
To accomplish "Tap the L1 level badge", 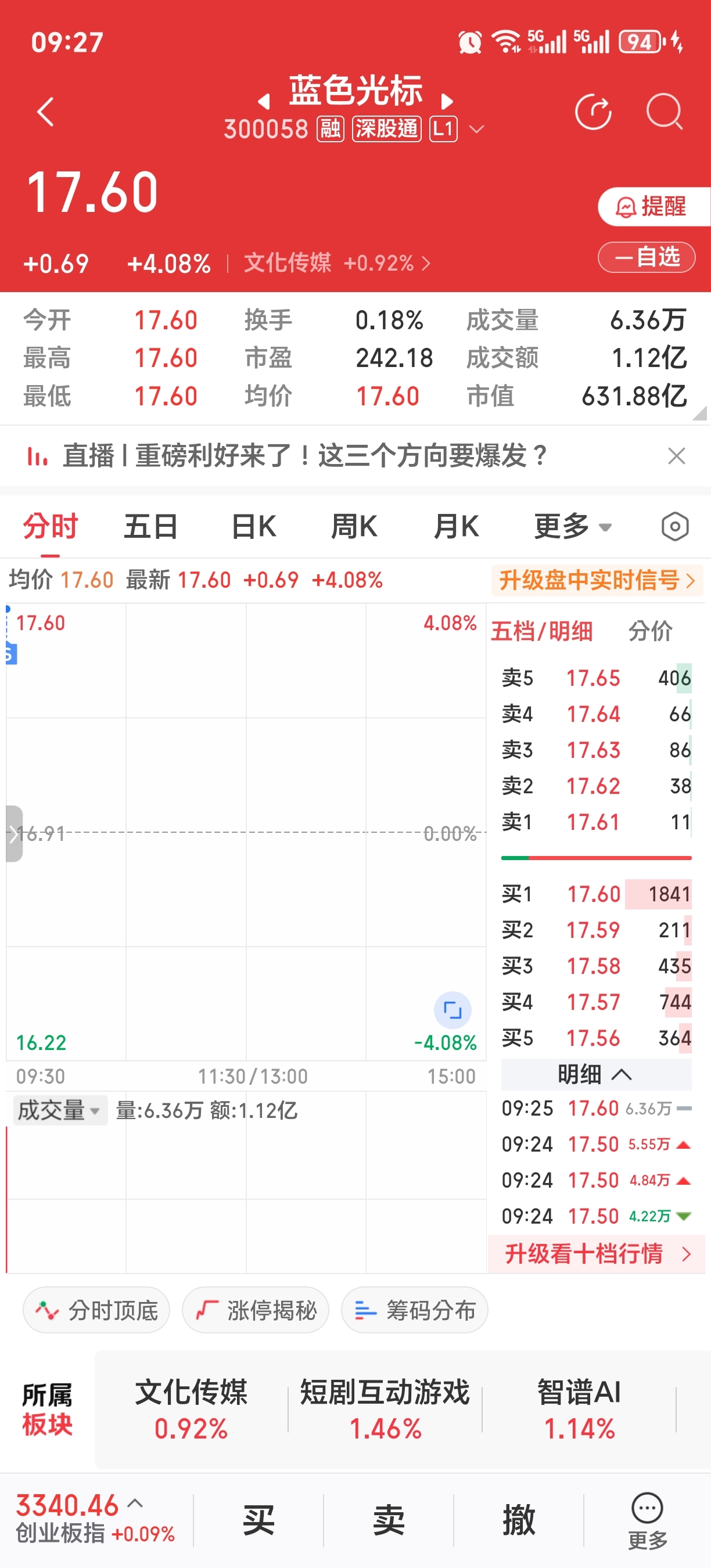I will tap(443, 129).
